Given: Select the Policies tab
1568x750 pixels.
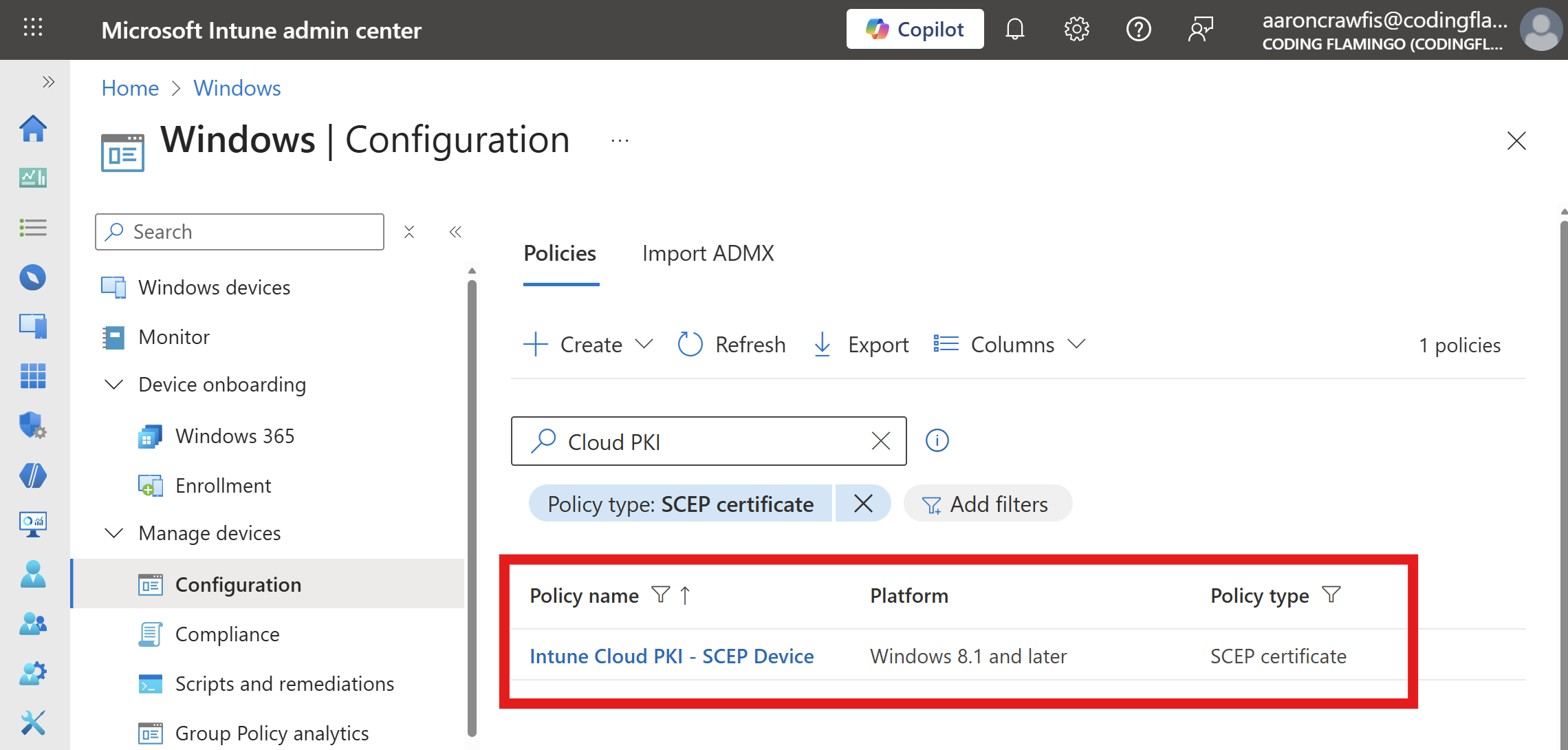Looking at the screenshot, I should 560,253.
